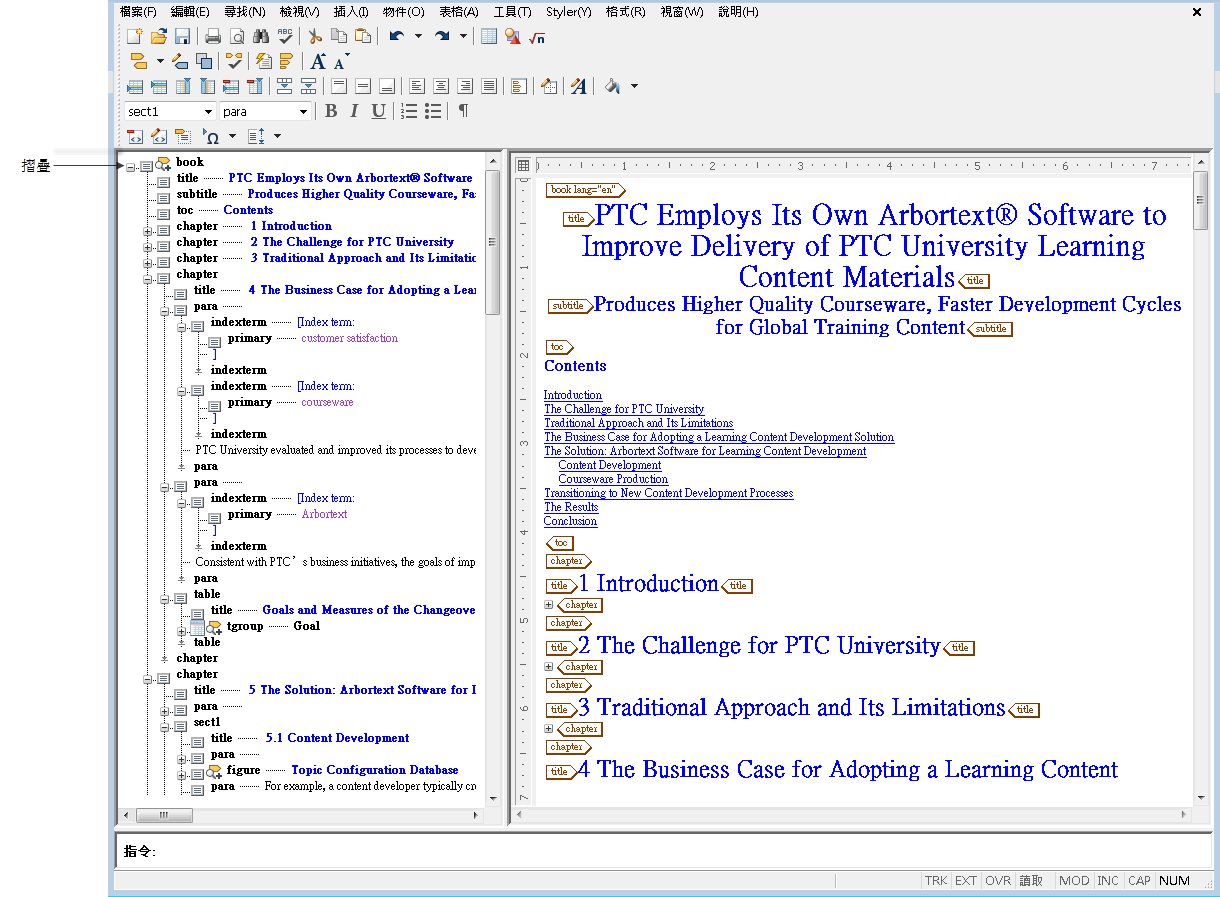The image size is (1220, 897).
Task: Expand chapter 2 The Challenge tree node
Action: click(148, 246)
